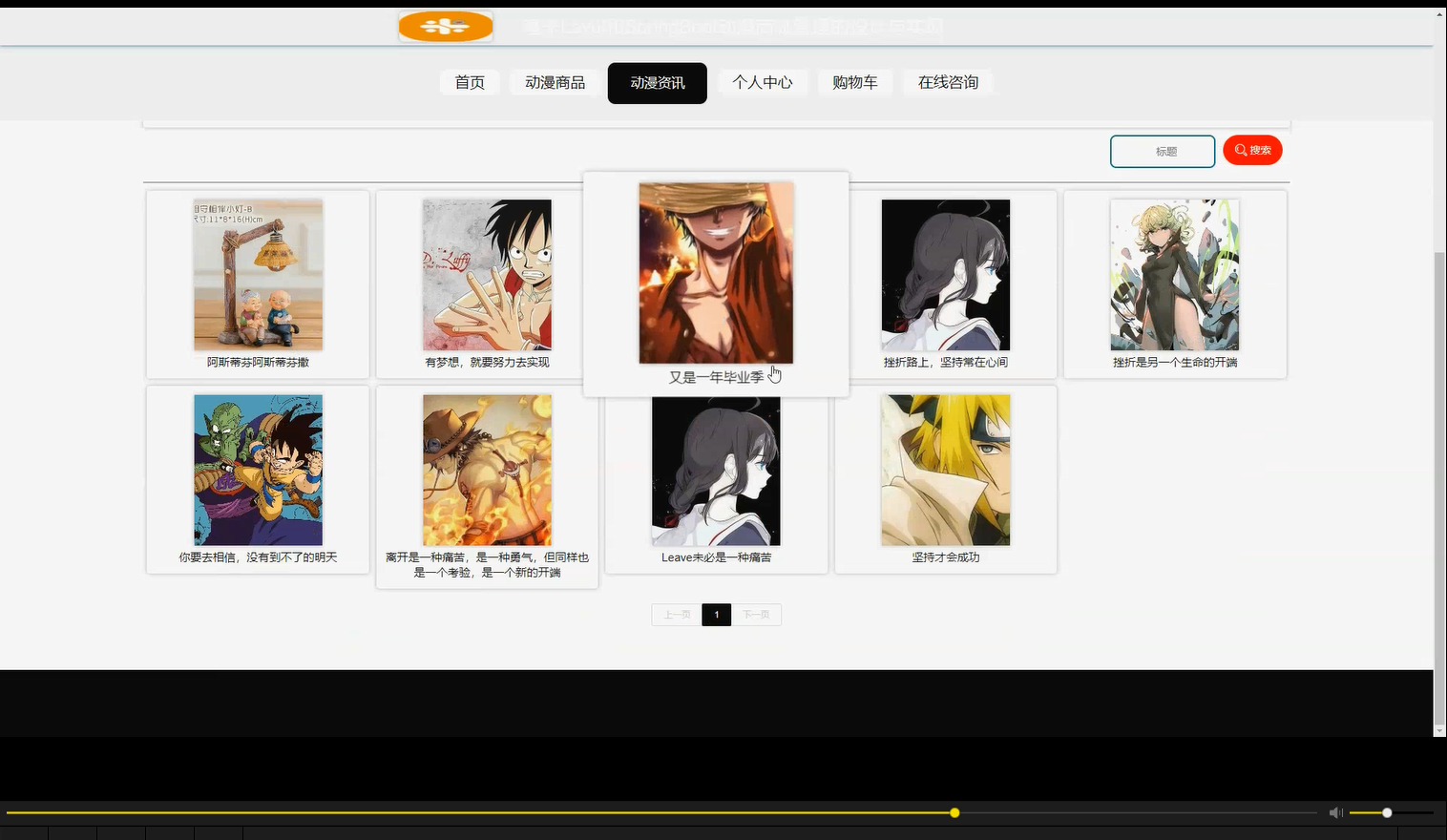Open the 购物车 shopping cart page
The width and height of the screenshot is (1447, 840).
point(854,82)
